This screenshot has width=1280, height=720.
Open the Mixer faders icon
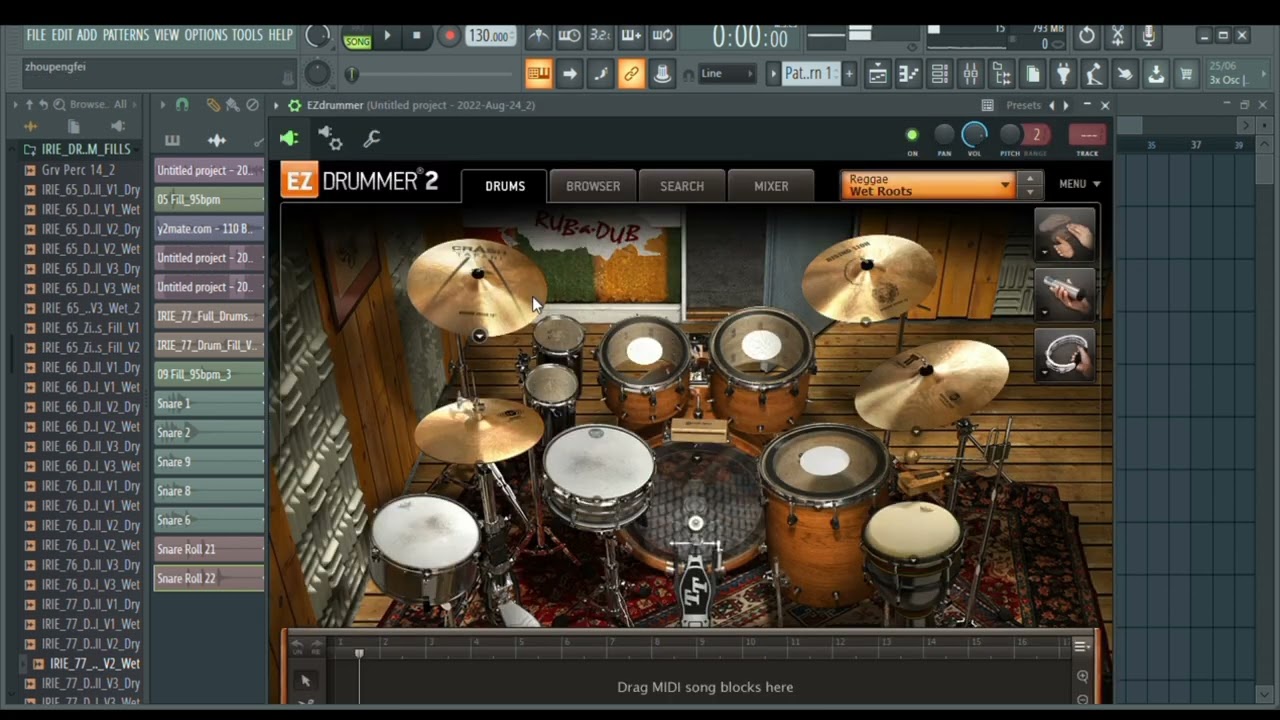[x=970, y=74]
